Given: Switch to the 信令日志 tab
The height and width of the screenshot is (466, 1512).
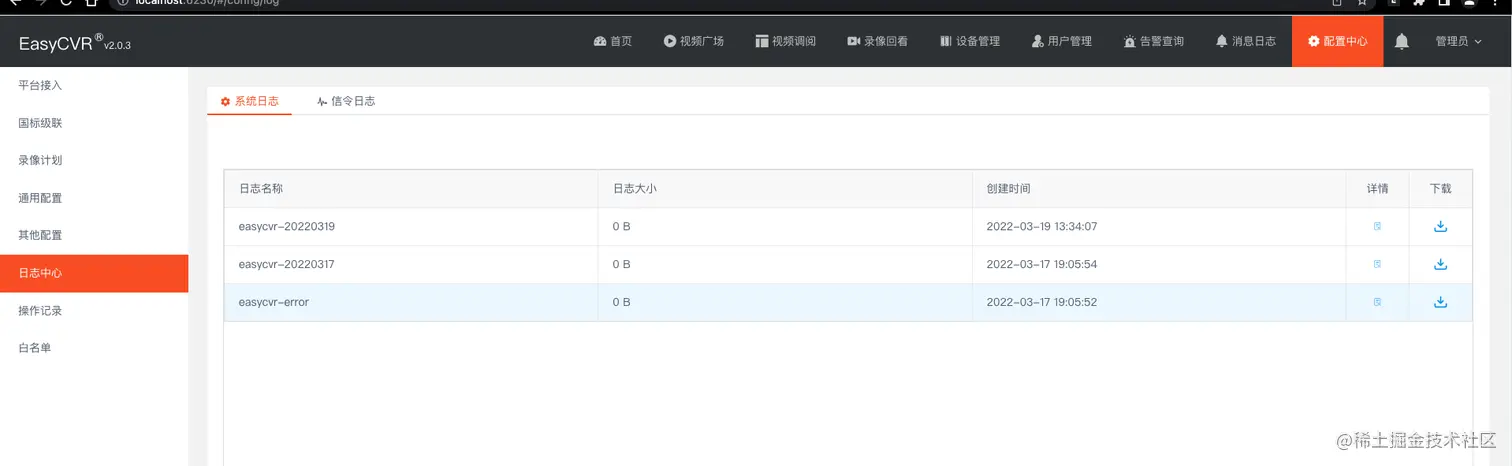Looking at the screenshot, I should (x=346, y=101).
